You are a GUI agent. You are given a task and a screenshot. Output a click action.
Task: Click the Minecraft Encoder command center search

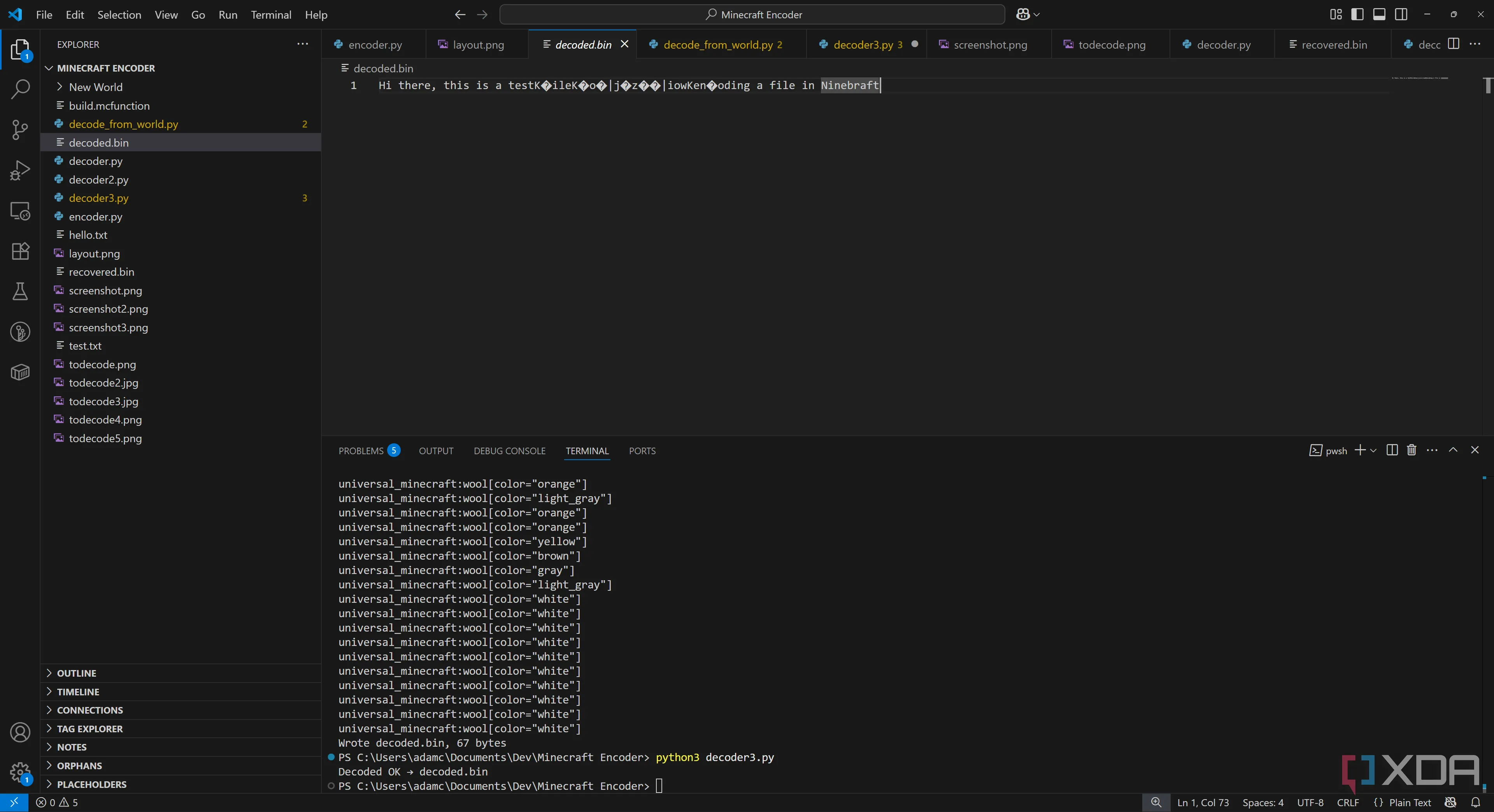pyautogui.click(x=752, y=14)
